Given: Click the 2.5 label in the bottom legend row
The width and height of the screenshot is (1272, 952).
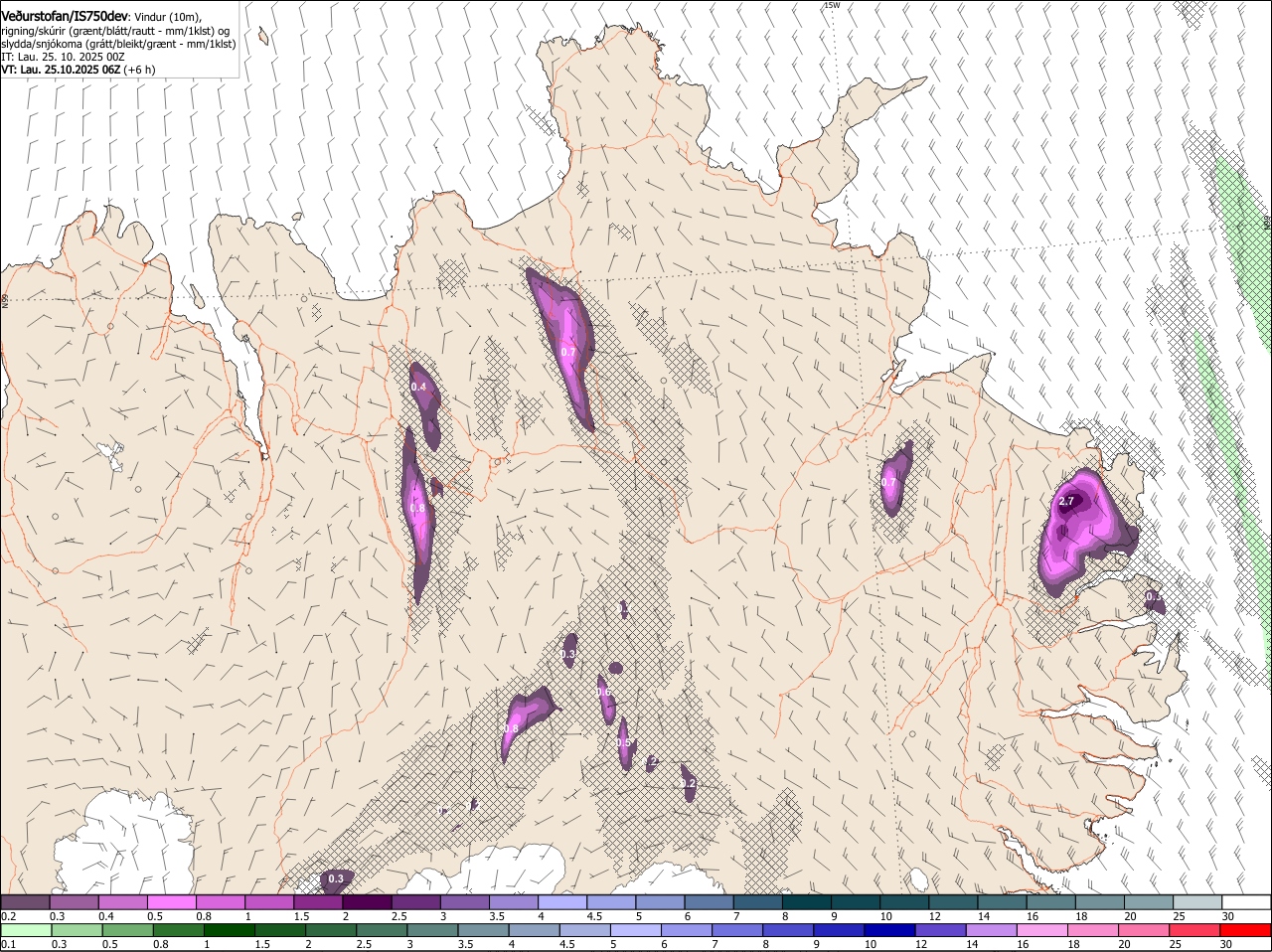Looking at the screenshot, I should click(364, 944).
